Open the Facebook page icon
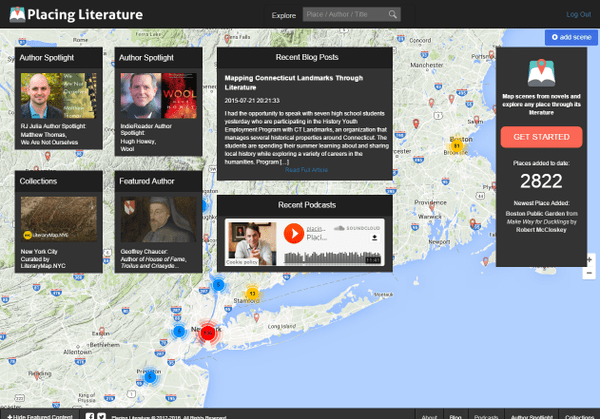 pyautogui.click(x=90, y=415)
